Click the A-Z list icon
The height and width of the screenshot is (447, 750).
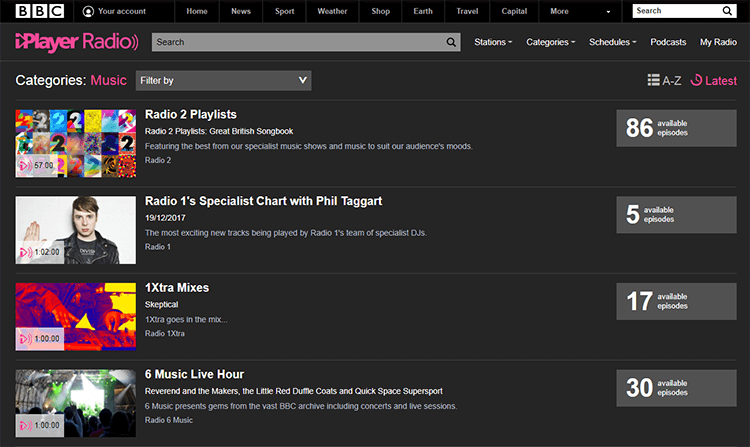tap(653, 80)
